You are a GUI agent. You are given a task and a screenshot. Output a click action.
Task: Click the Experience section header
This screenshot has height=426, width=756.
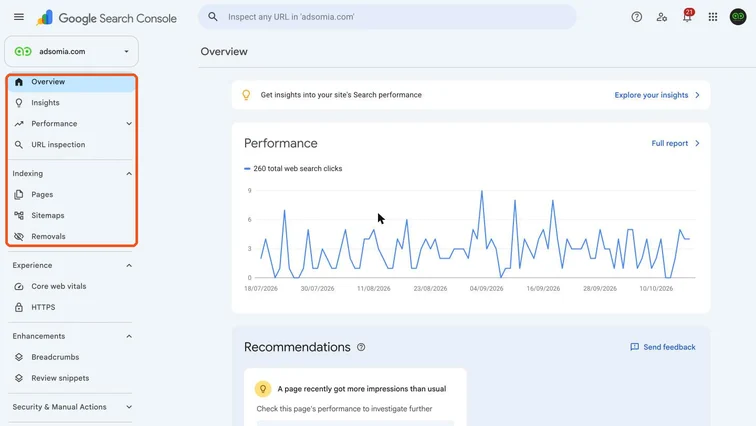71,266
